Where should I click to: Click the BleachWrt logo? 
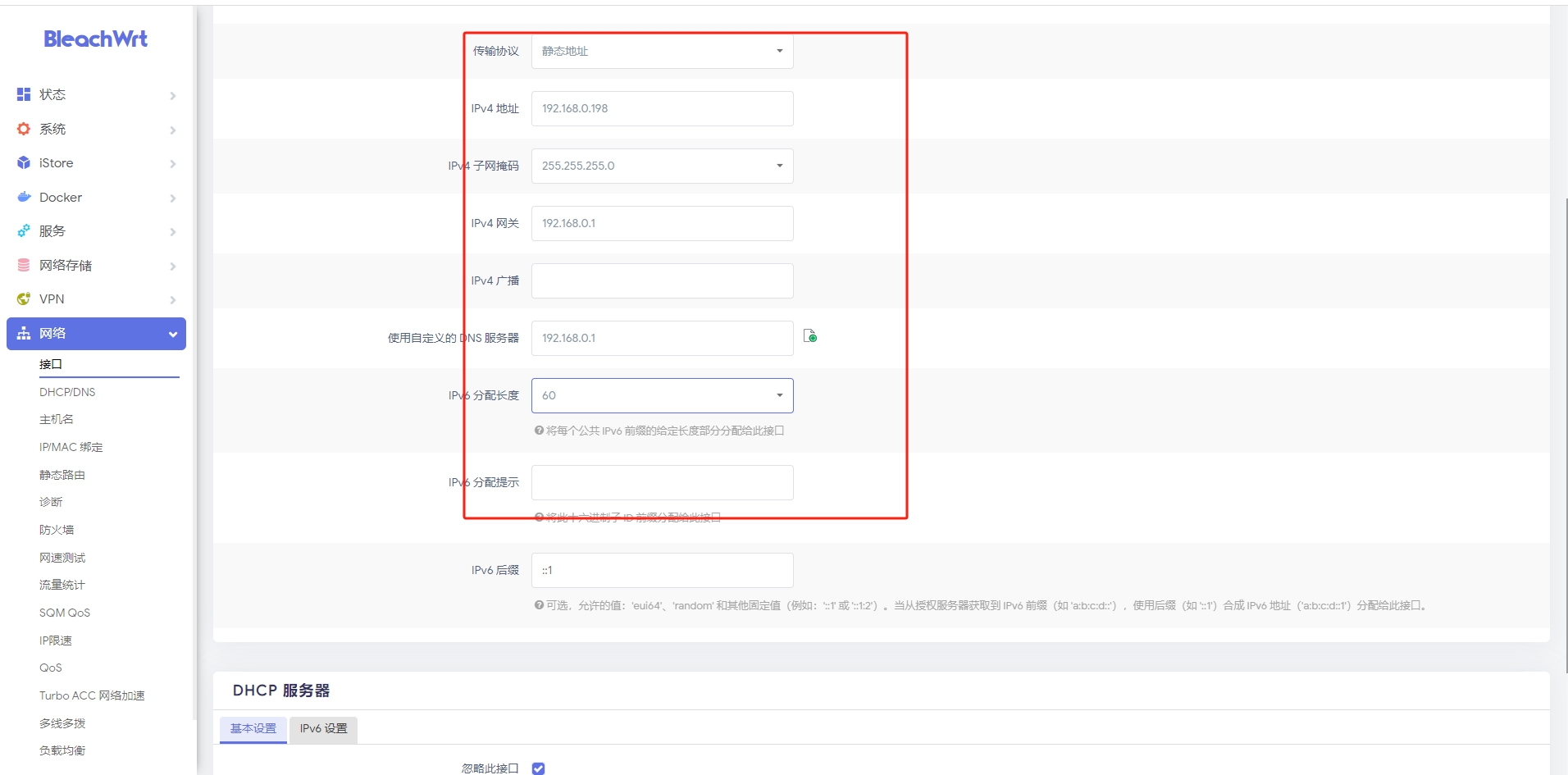(95, 39)
